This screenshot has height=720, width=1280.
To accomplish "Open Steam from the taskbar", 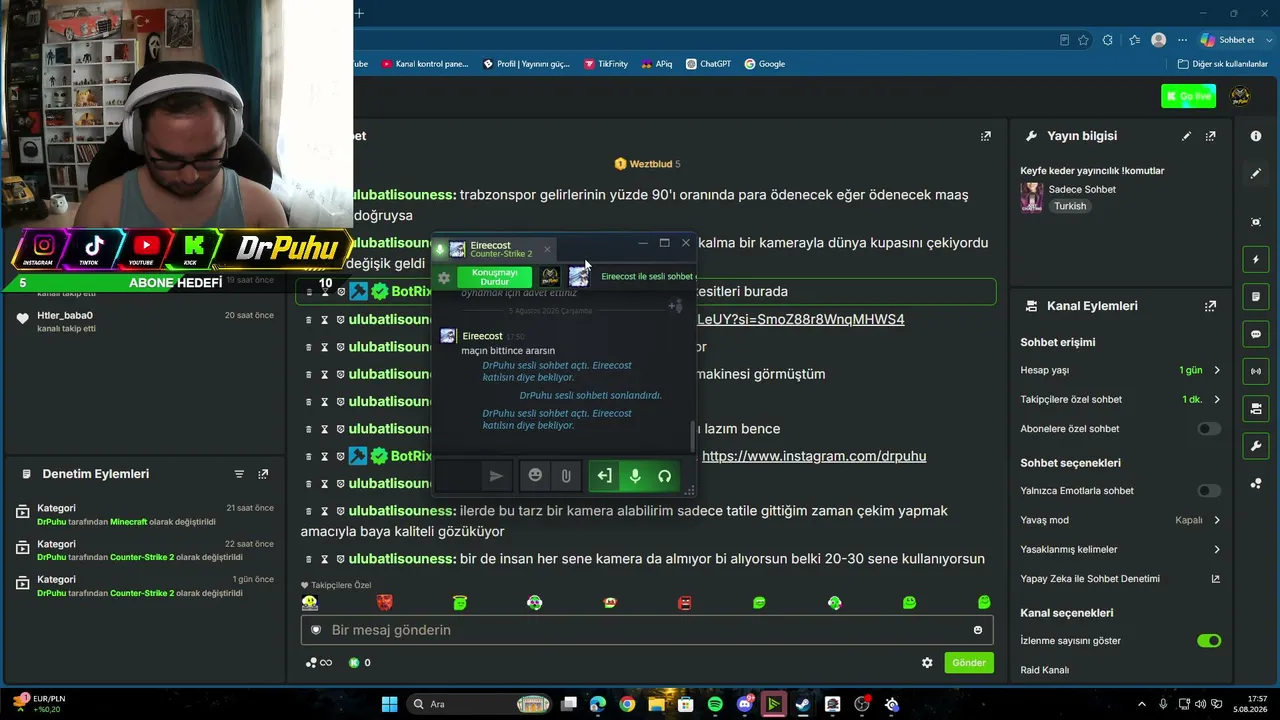I will pyautogui.click(x=802, y=704).
